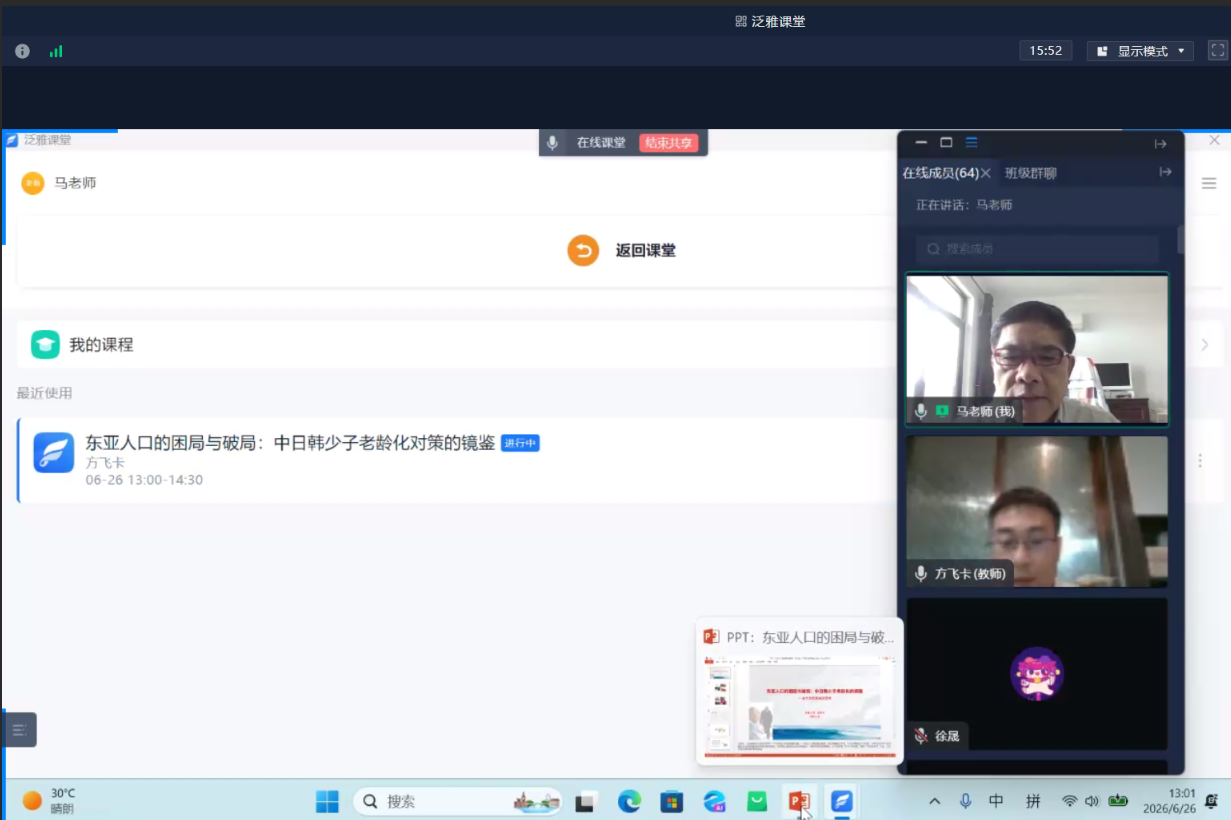Click 返回课堂 to return to class

click(645, 250)
